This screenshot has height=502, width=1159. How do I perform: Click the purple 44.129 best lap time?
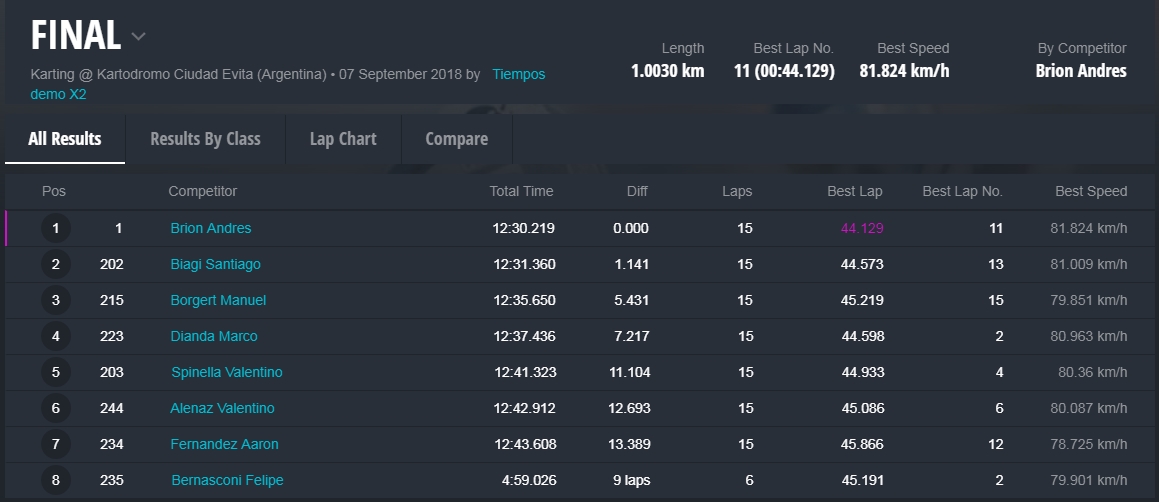click(x=862, y=228)
